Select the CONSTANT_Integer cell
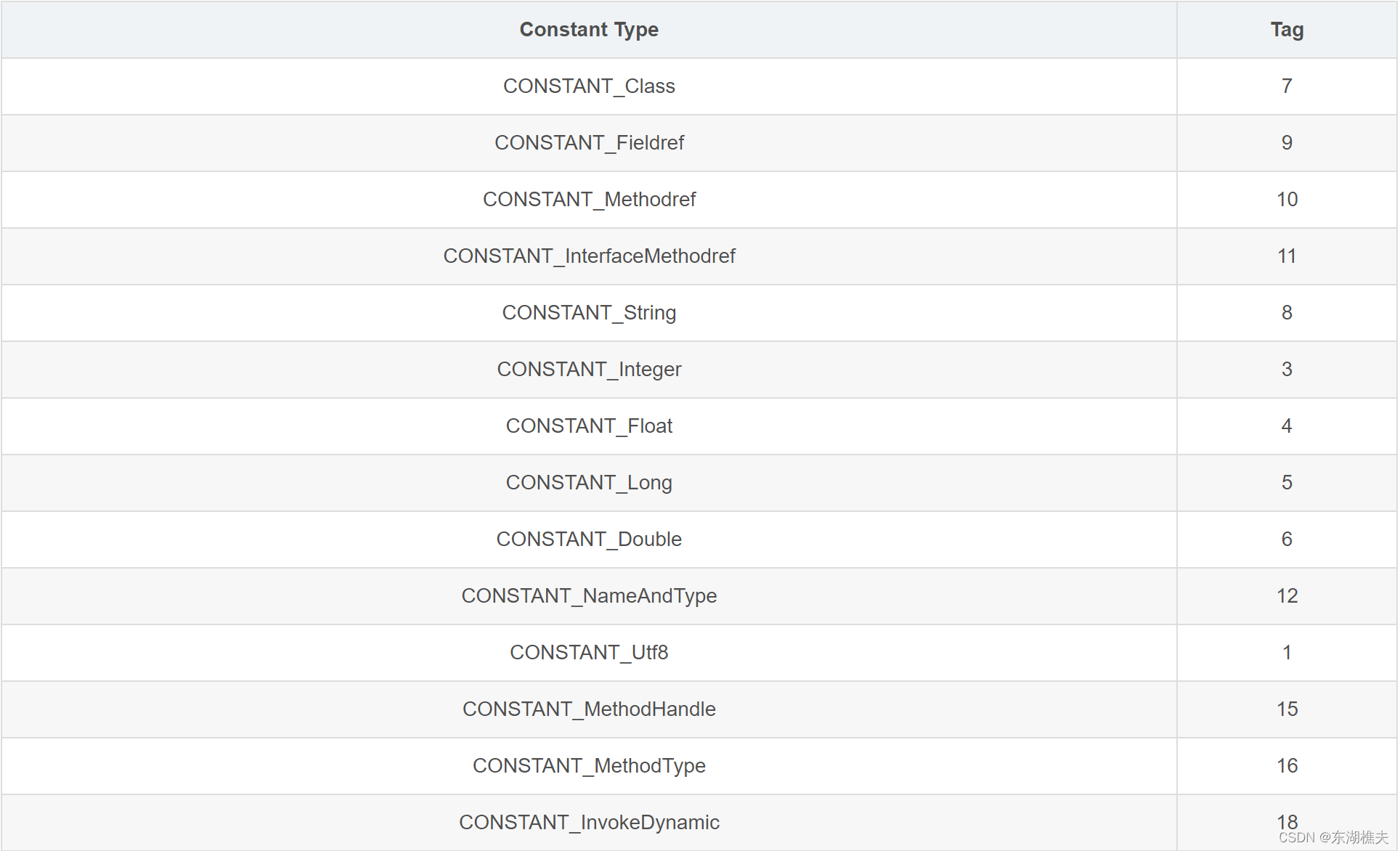 coord(589,370)
